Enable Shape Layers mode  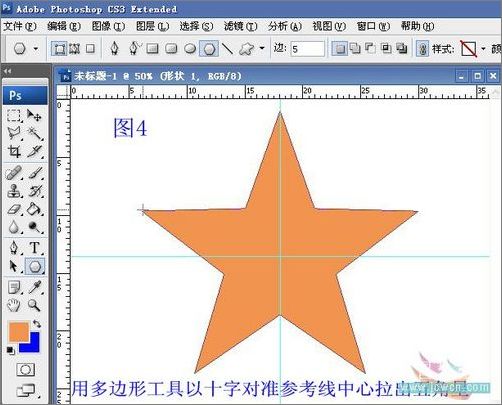(x=59, y=49)
